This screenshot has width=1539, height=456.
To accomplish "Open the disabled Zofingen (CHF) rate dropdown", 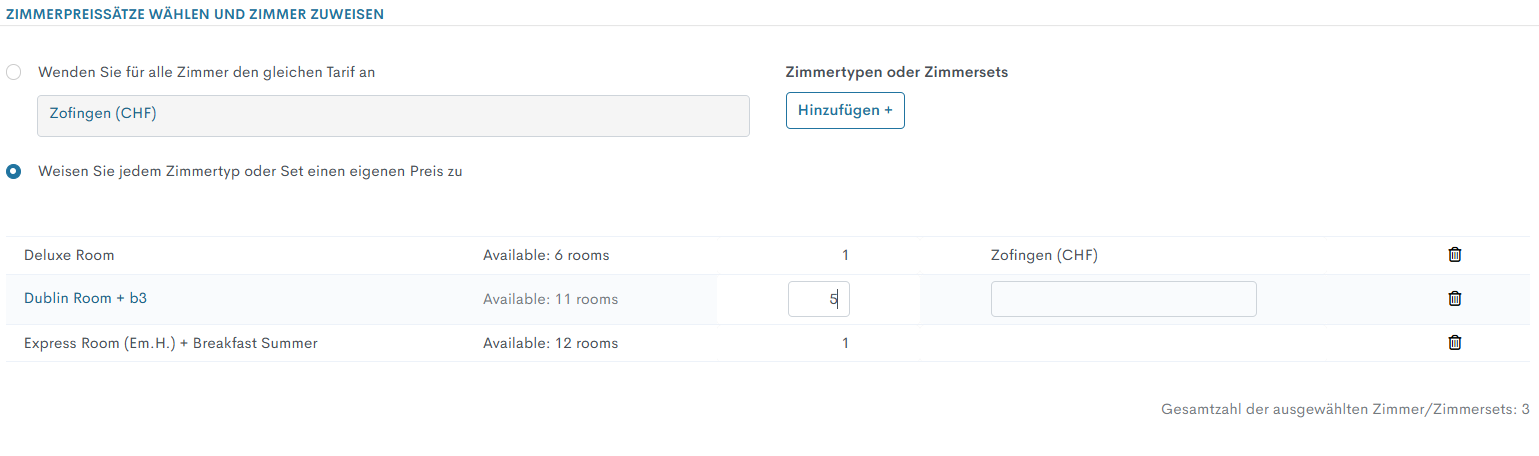I will click(393, 115).
